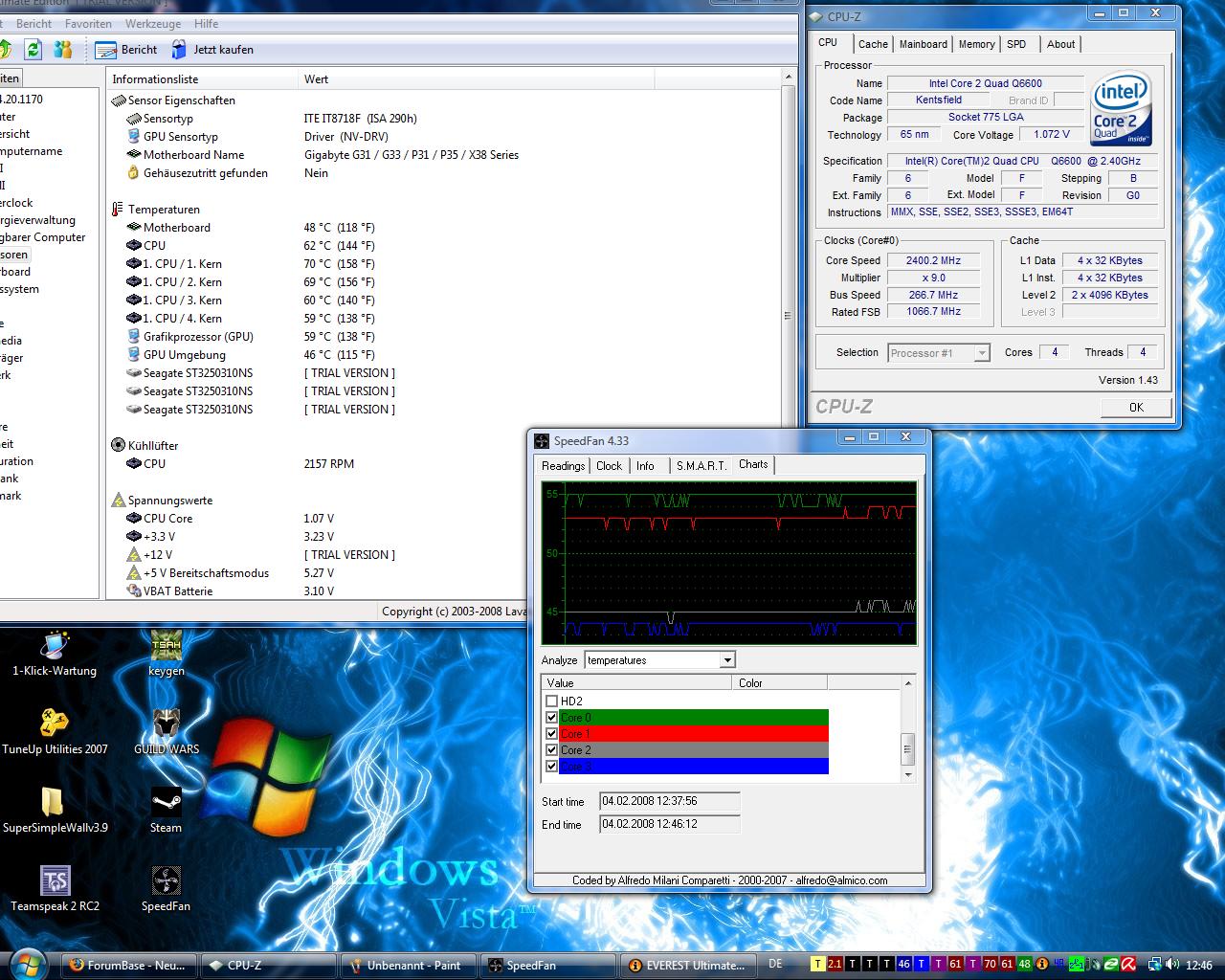Select the GPU Sensortyp row icon

[134, 137]
